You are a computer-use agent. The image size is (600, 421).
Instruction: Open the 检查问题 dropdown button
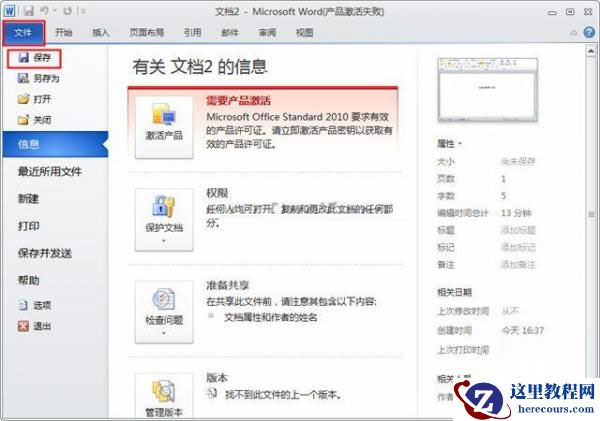164,312
